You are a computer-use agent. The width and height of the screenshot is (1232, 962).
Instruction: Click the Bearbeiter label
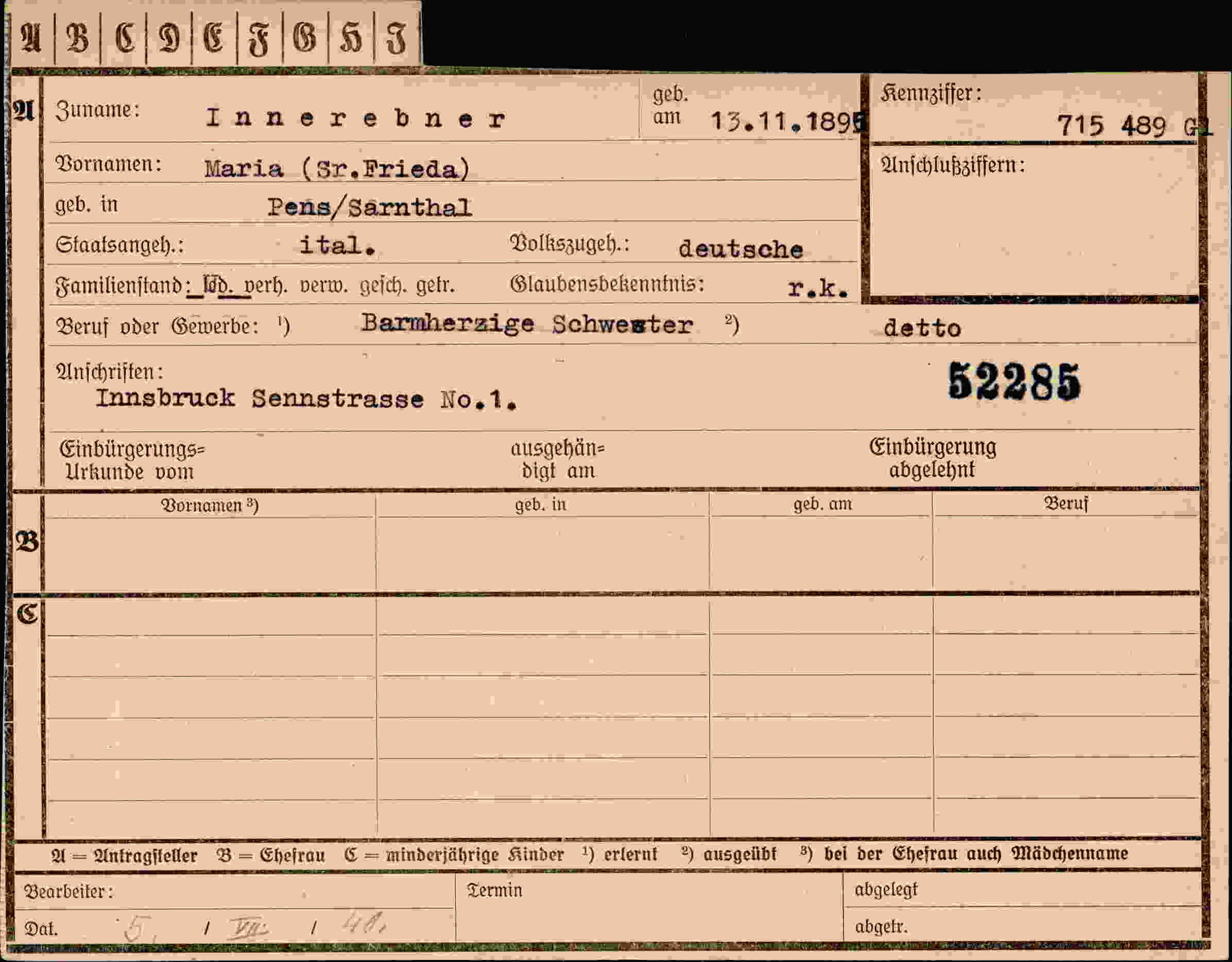[x=69, y=891]
